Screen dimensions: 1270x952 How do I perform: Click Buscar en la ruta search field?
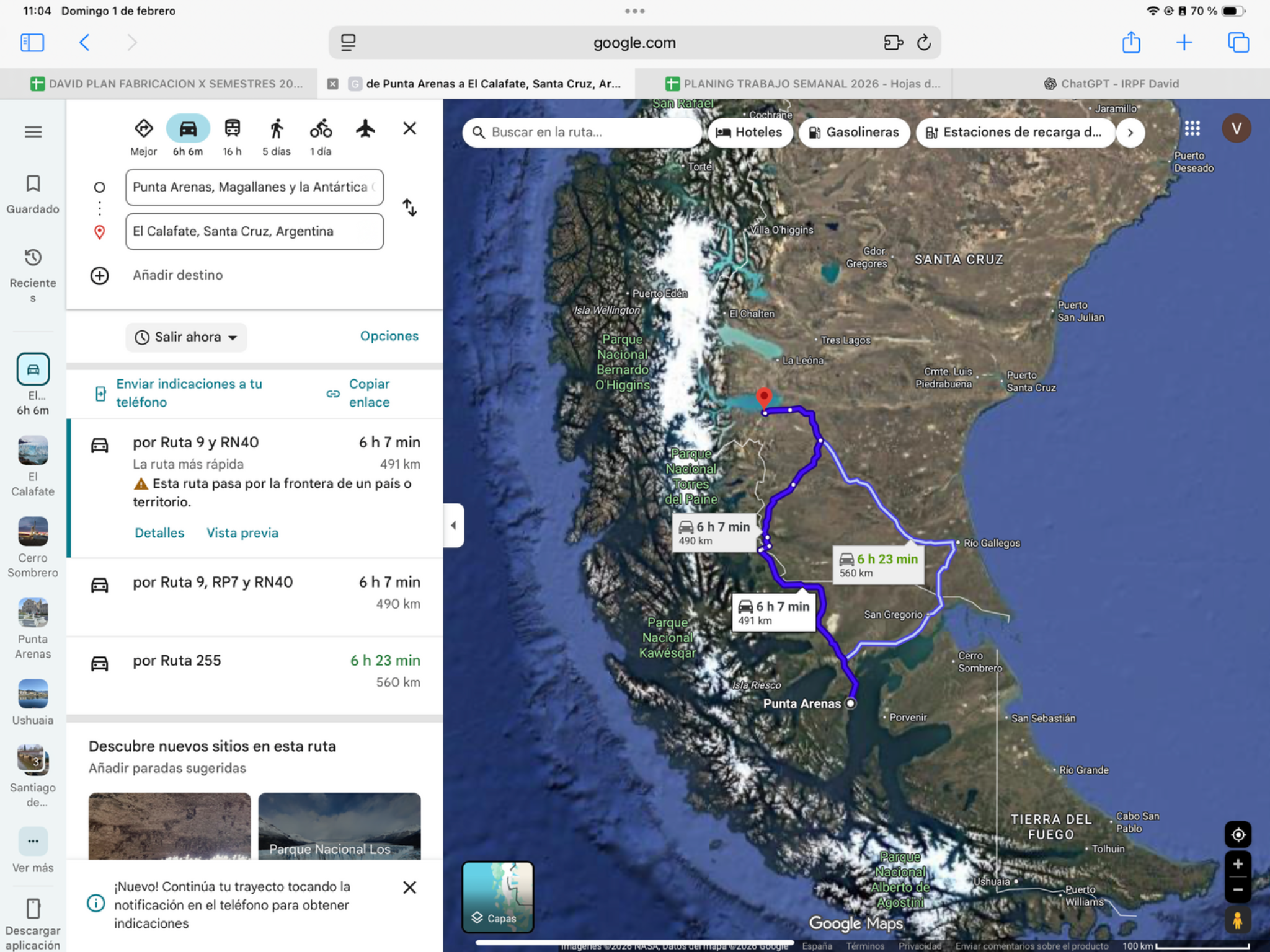click(x=582, y=133)
